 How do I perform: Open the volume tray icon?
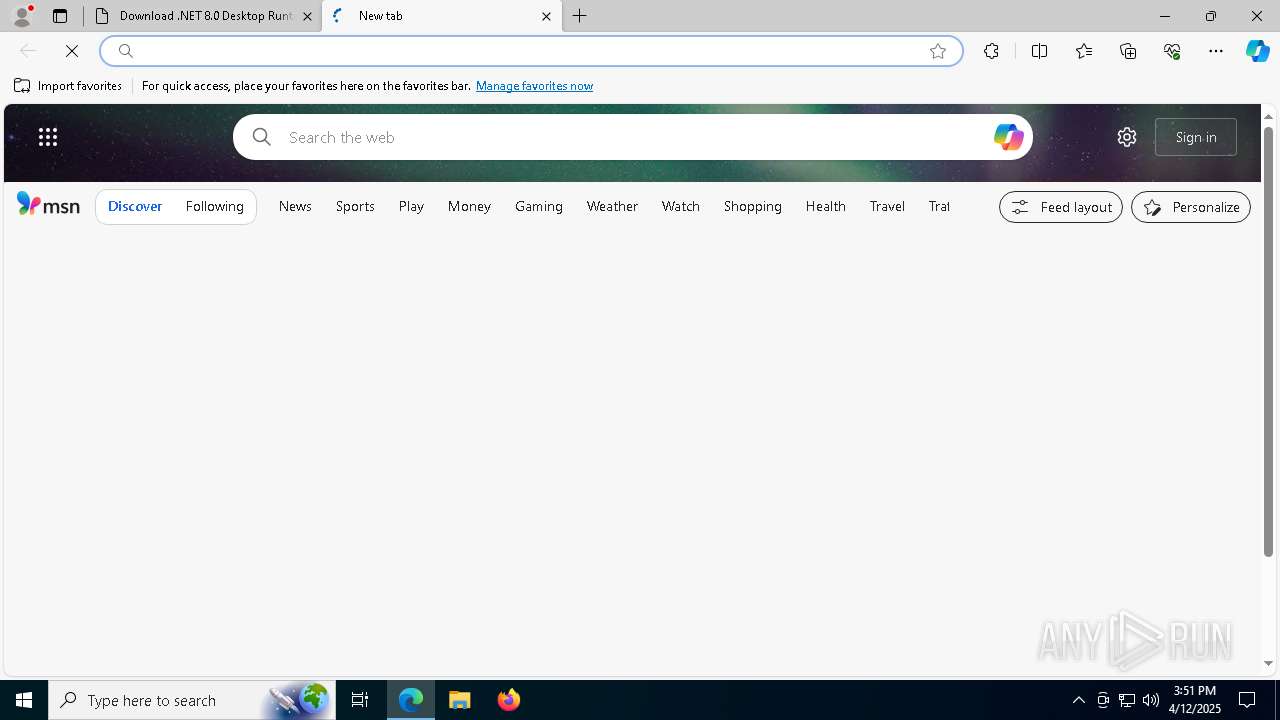coord(1151,700)
